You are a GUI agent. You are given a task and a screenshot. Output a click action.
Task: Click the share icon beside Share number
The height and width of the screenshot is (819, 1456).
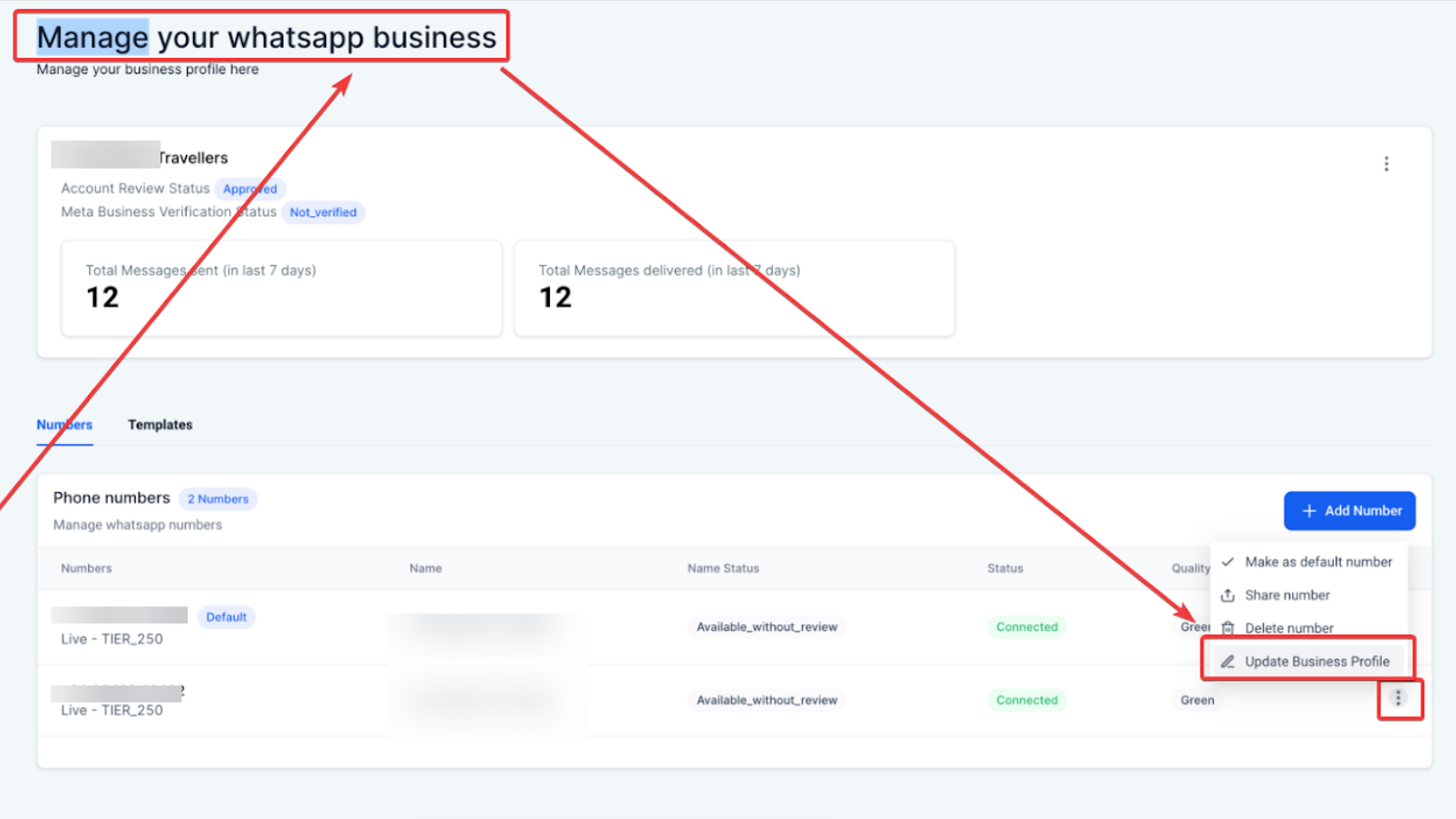(x=1228, y=595)
